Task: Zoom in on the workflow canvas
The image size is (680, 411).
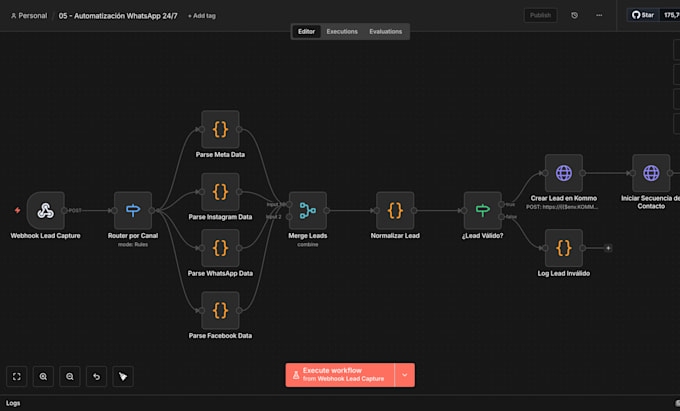Action: [x=43, y=376]
